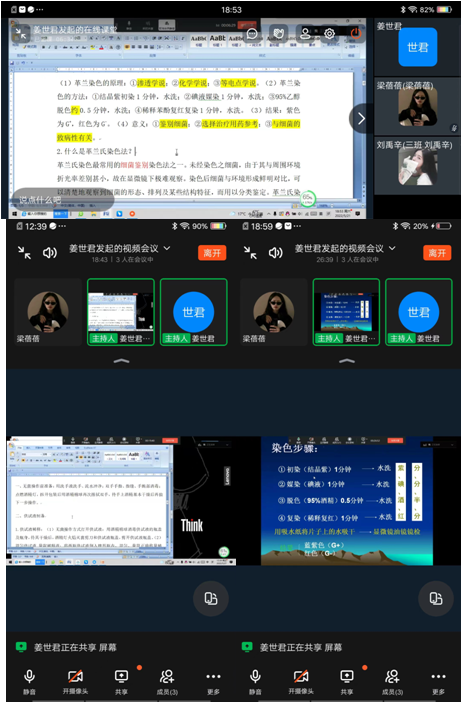Screen dimensions: 462x703
Task: Toggle the speaker icon in the 18:43 meeting
Action: [49, 253]
